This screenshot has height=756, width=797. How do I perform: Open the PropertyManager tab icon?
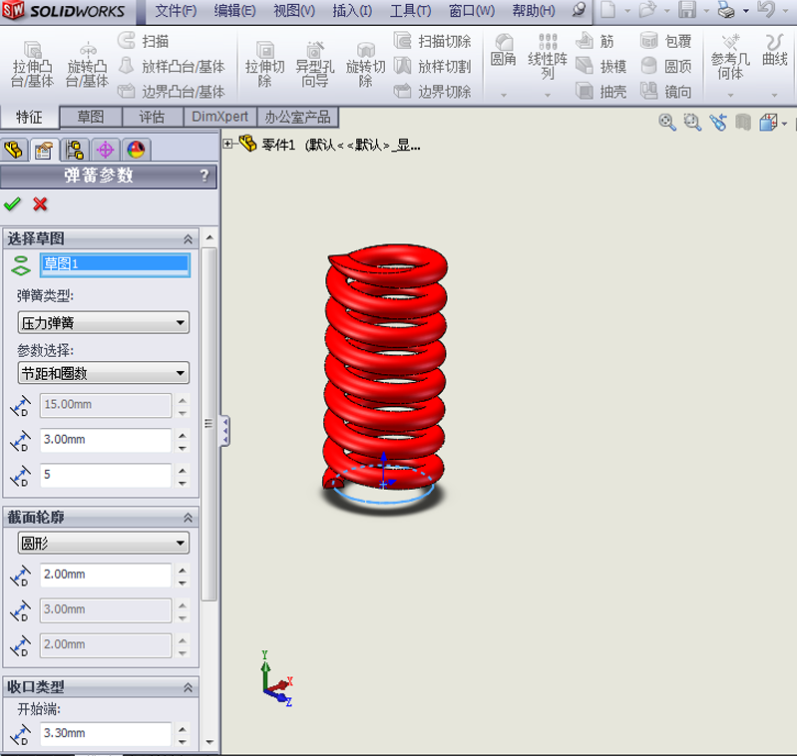(44, 150)
